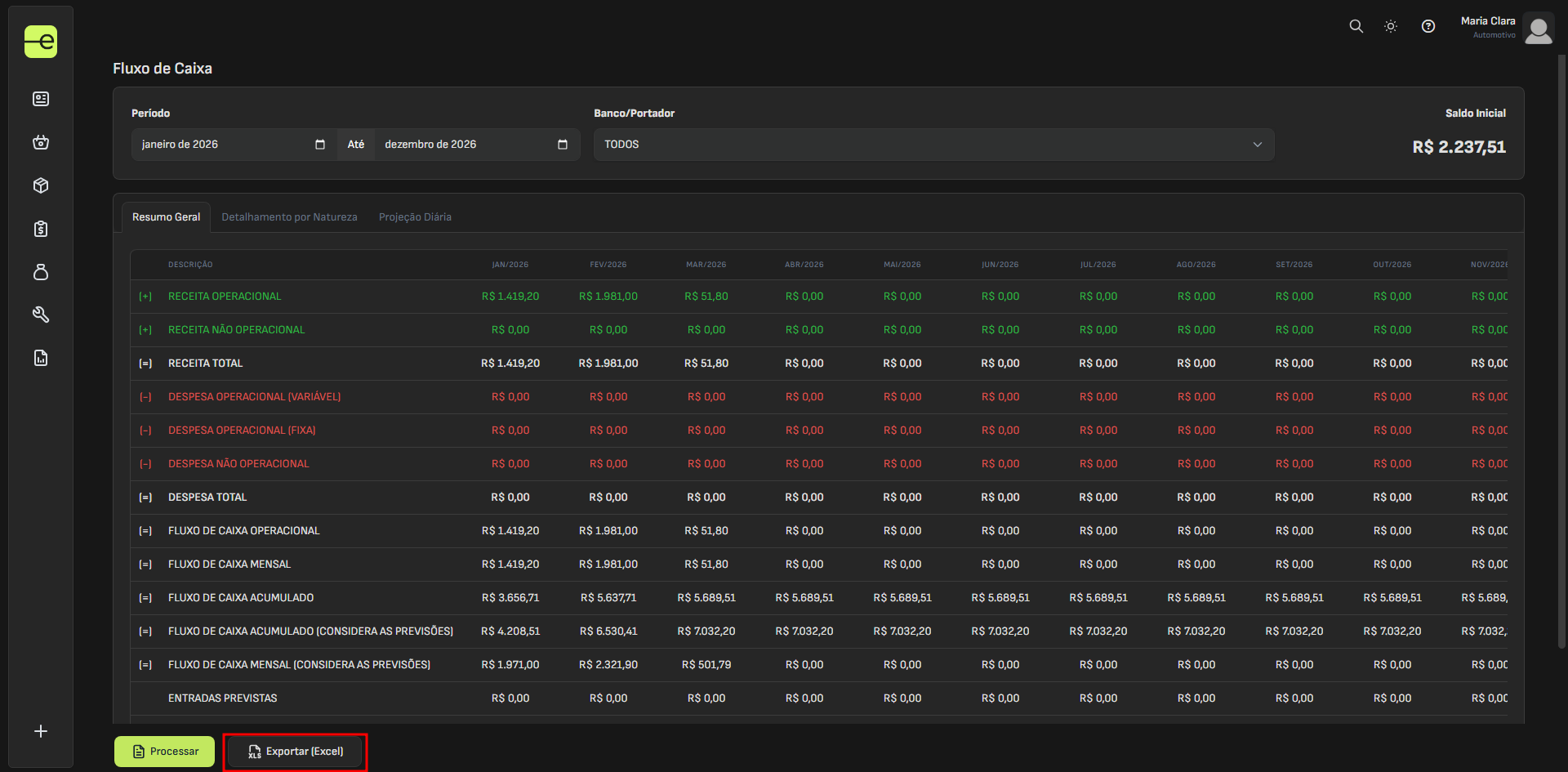Screen dimensions: 1568x772
Task: Open the financial clipboard sidebar icon
Action: tap(41, 229)
